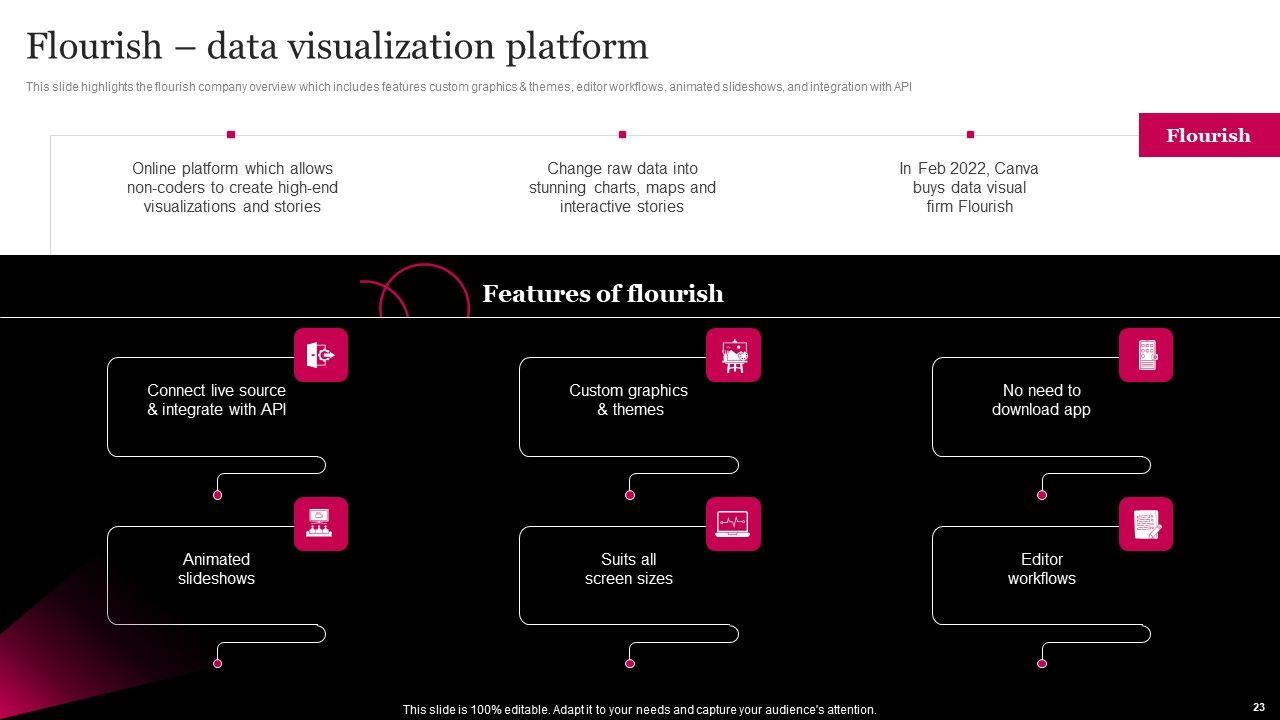Click the 'Change raw data into stunning charts' text
Image resolution: width=1280 pixels, height=720 pixels.
click(622, 187)
